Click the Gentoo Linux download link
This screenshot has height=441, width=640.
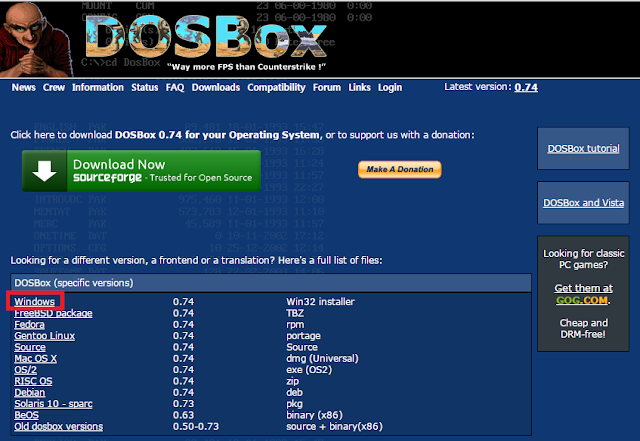pos(45,335)
